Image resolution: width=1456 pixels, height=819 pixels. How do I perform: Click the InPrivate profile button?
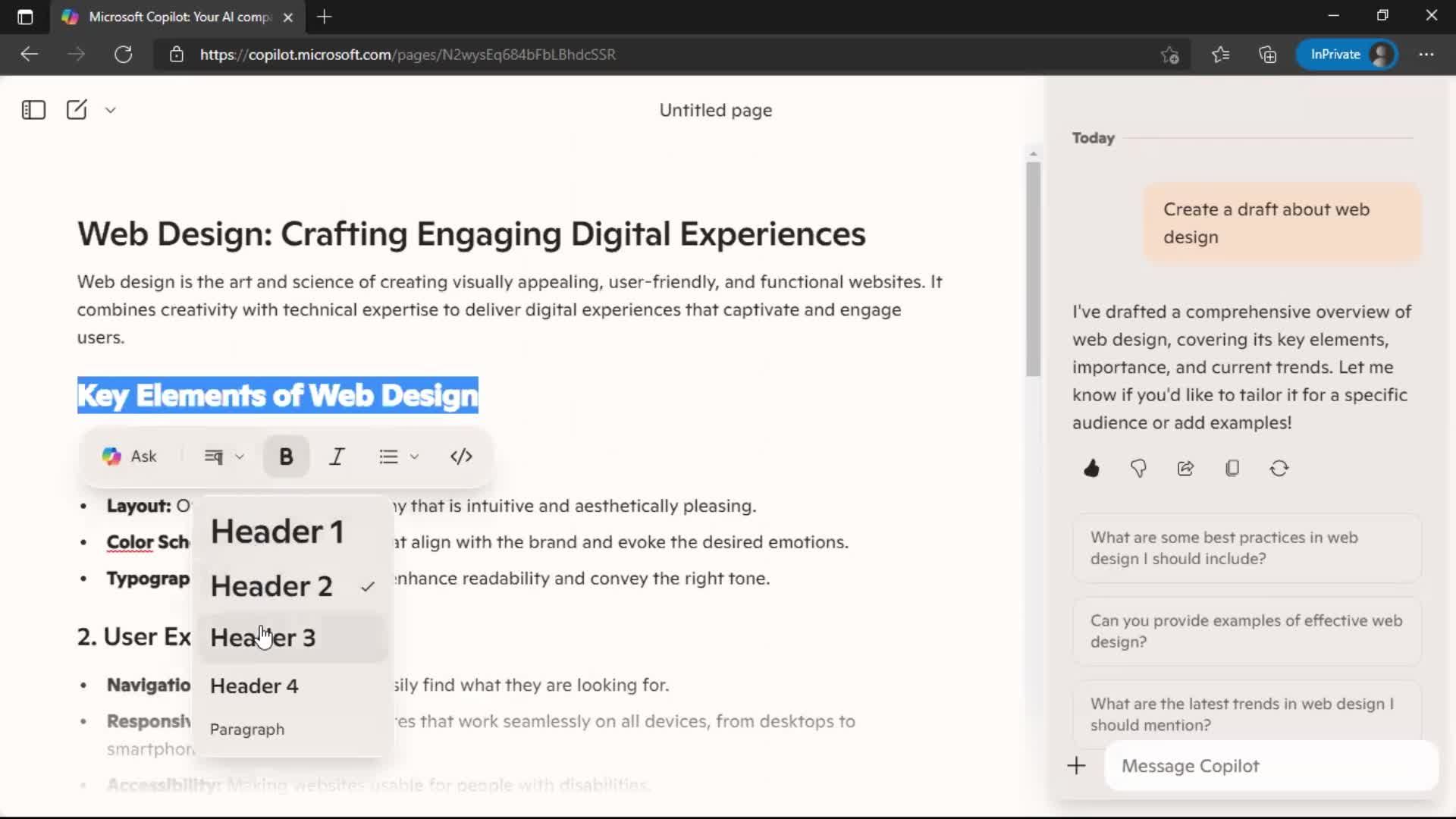pyautogui.click(x=1347, y=55)
